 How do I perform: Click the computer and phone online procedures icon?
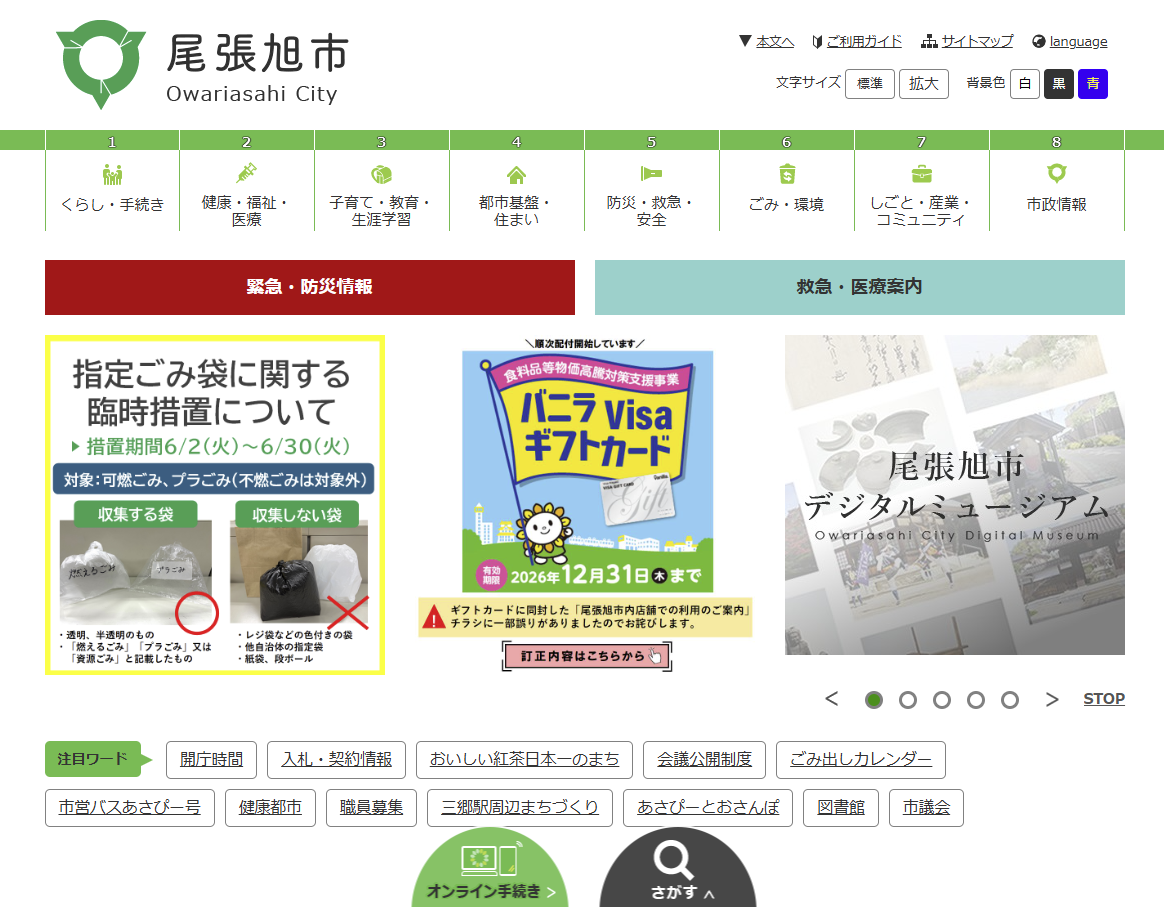489,859
